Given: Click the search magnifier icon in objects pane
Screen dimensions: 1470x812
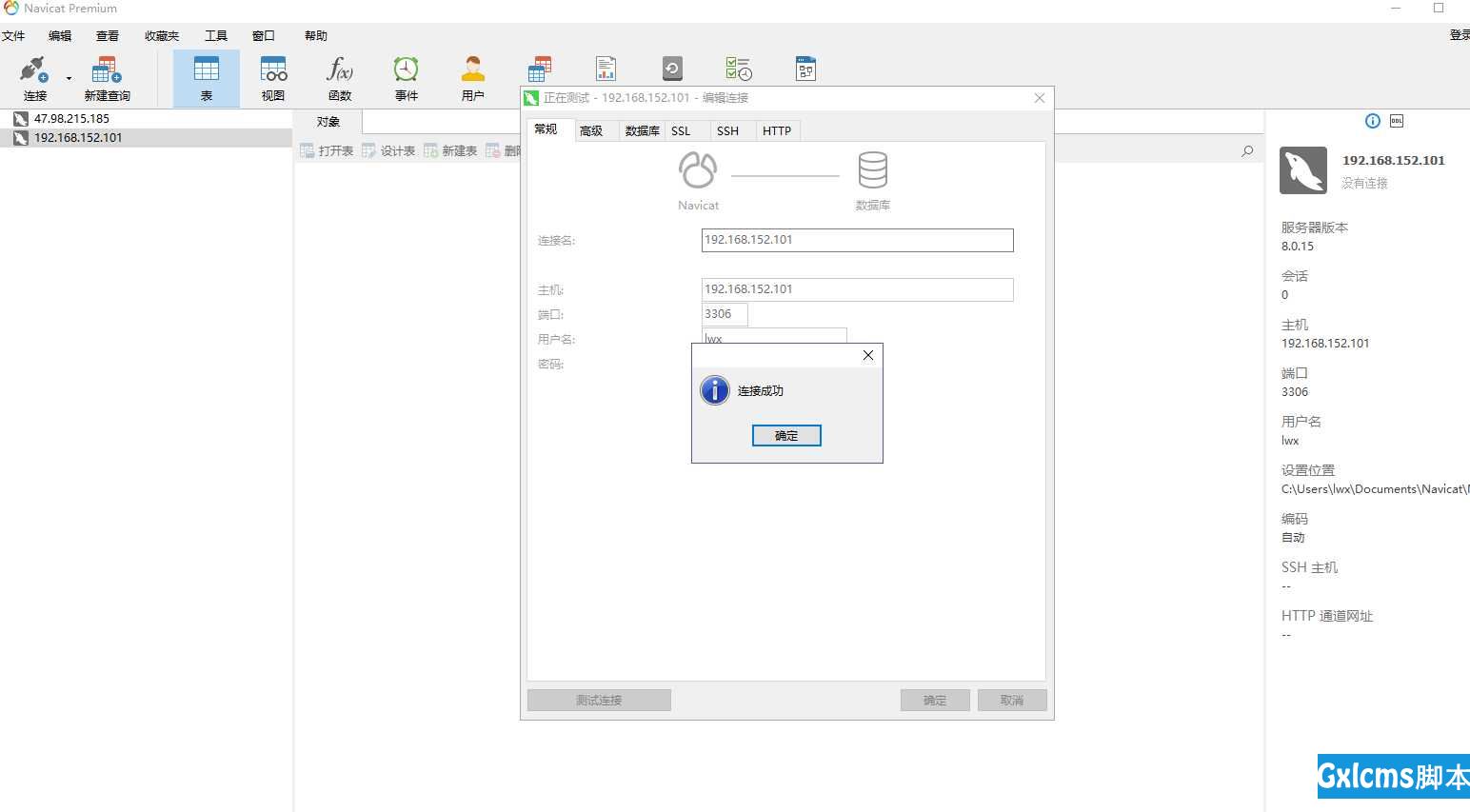Looking at the screenshot, I should 1247,150.
